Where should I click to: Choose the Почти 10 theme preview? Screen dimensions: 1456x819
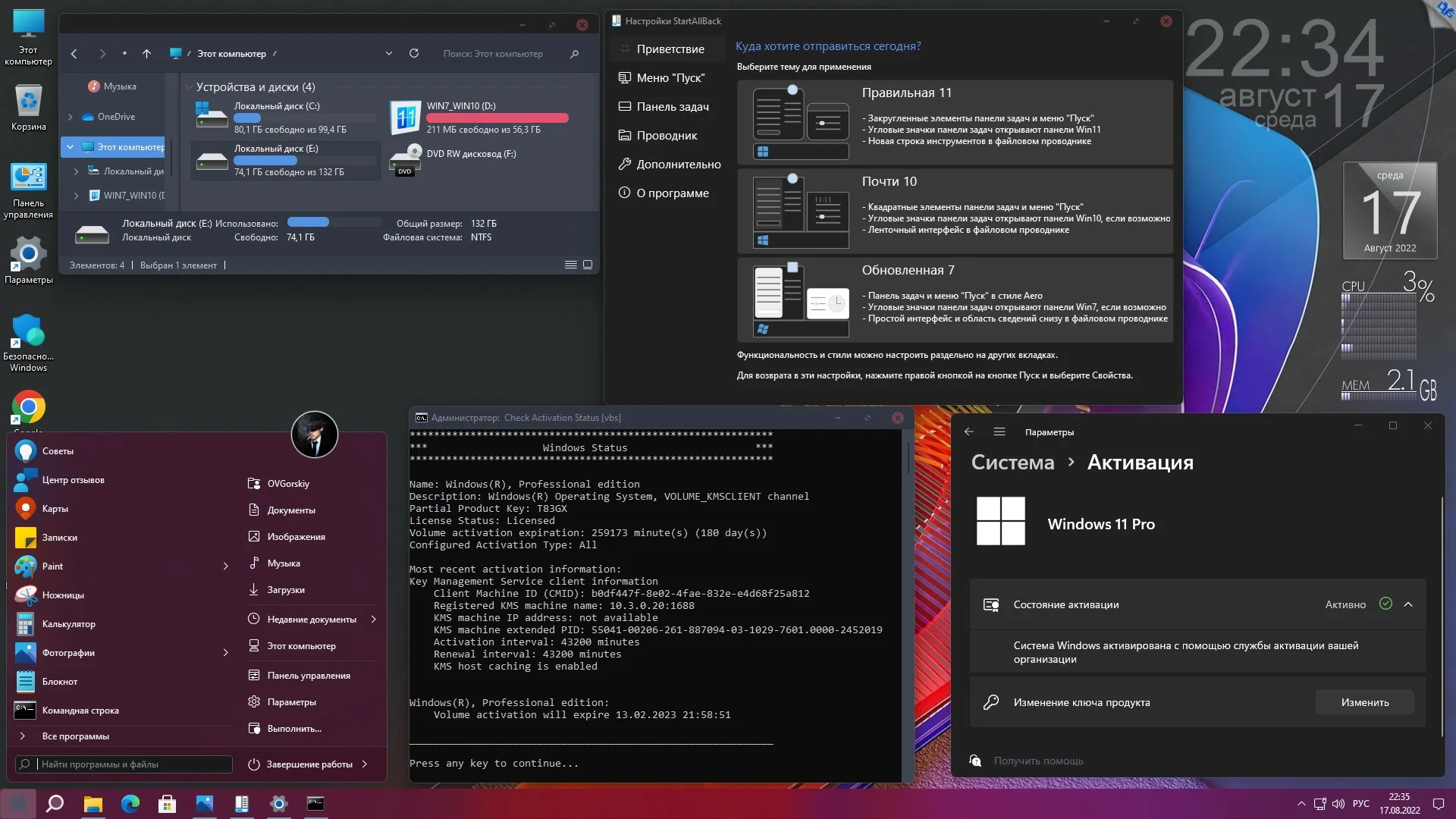click(801, 211)
